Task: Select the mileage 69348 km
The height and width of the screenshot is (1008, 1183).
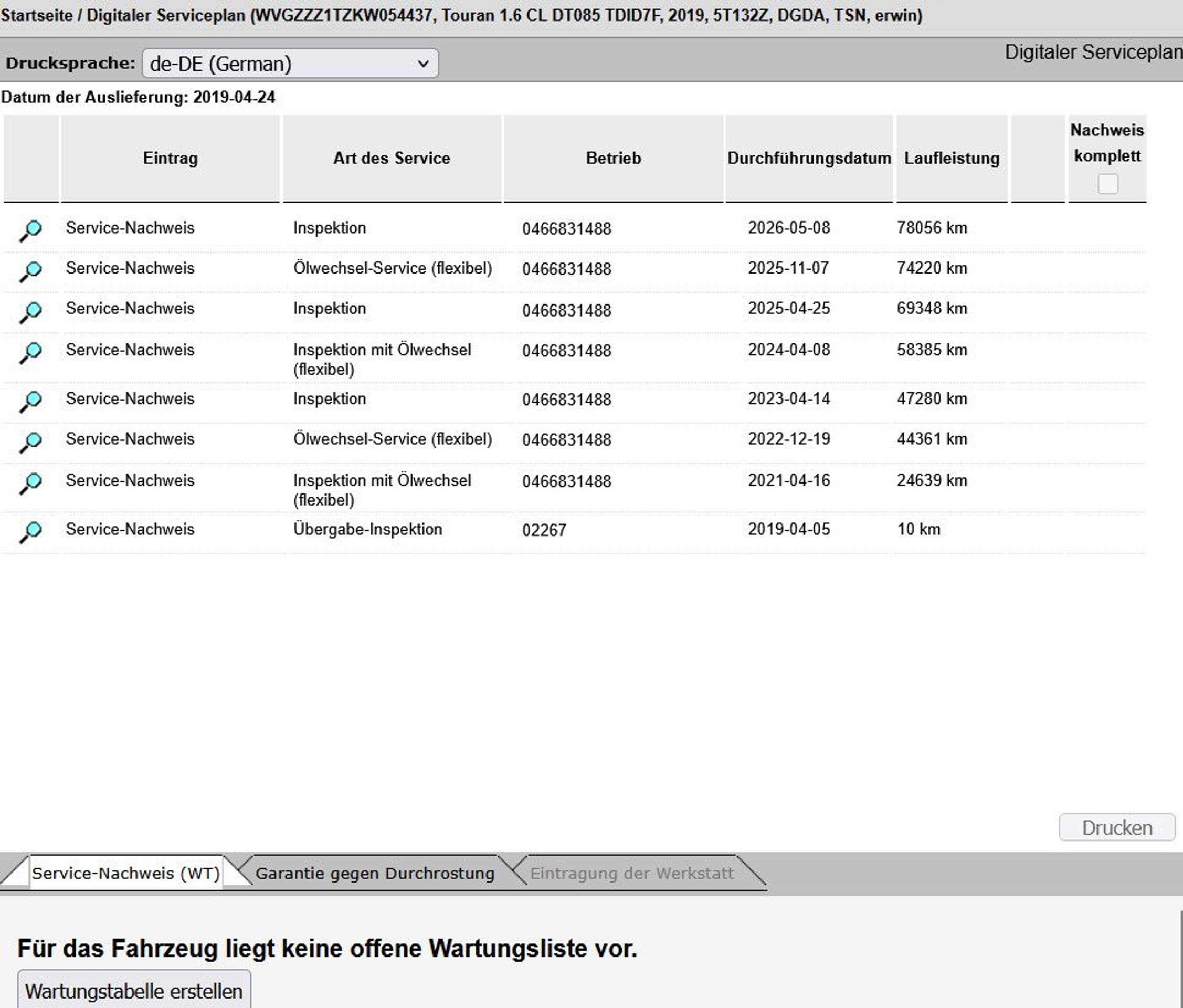Action: [x=932, y=308]
